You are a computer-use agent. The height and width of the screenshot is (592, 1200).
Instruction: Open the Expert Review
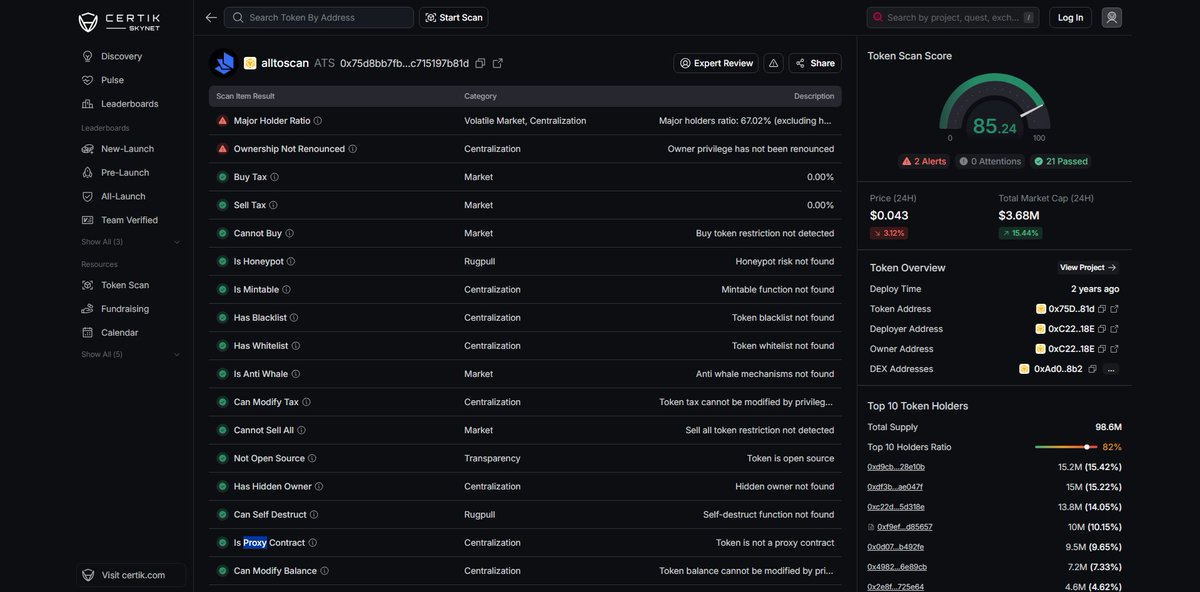point(716,63)
